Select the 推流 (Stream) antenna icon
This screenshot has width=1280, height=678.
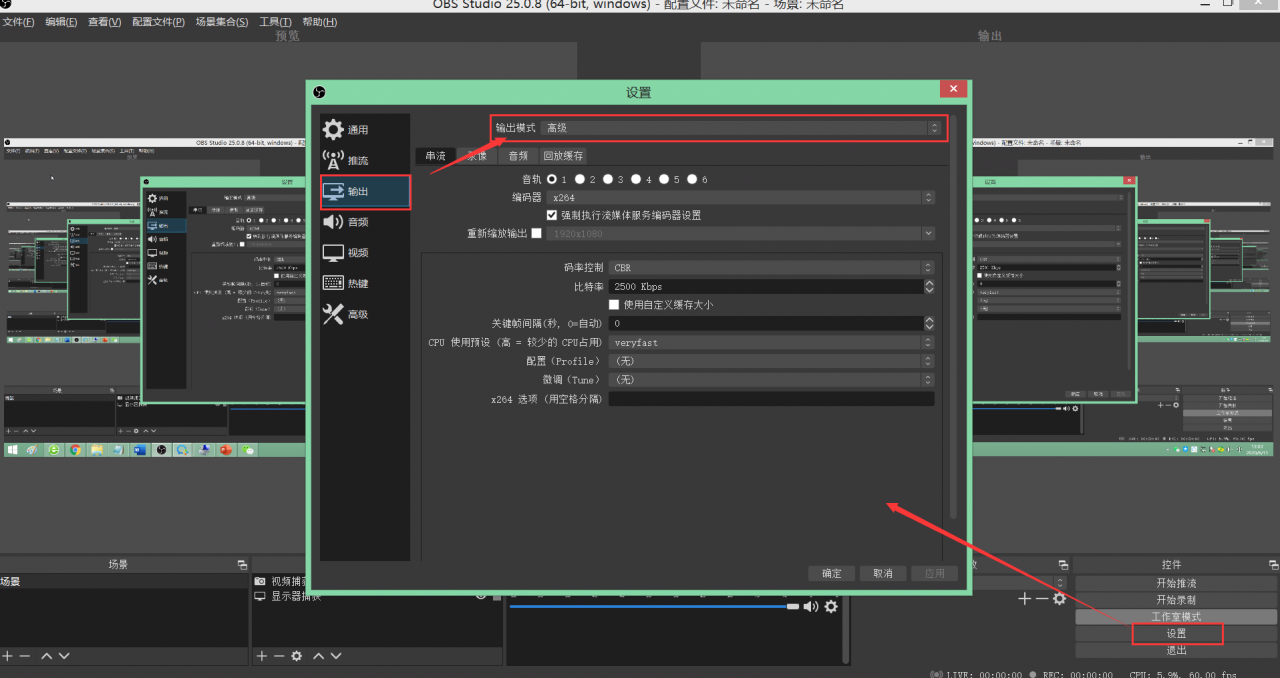(x=334, y=160)
